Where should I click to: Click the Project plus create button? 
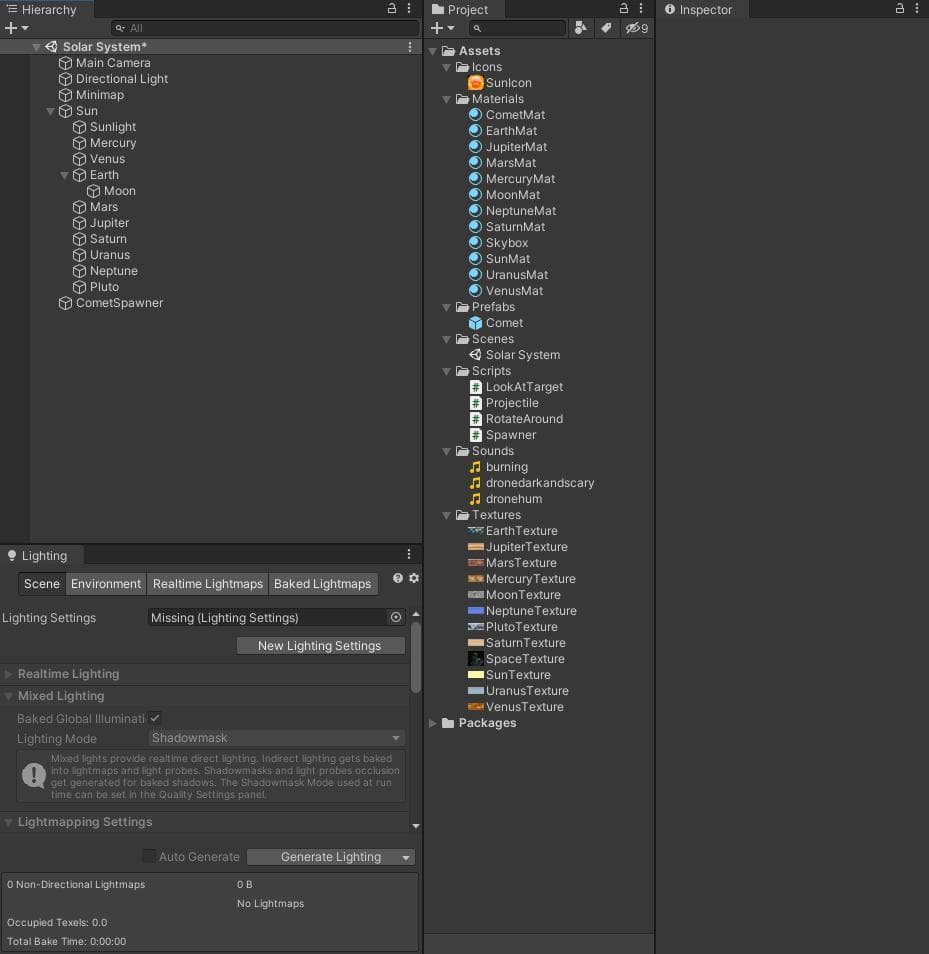tap(437, 28)
